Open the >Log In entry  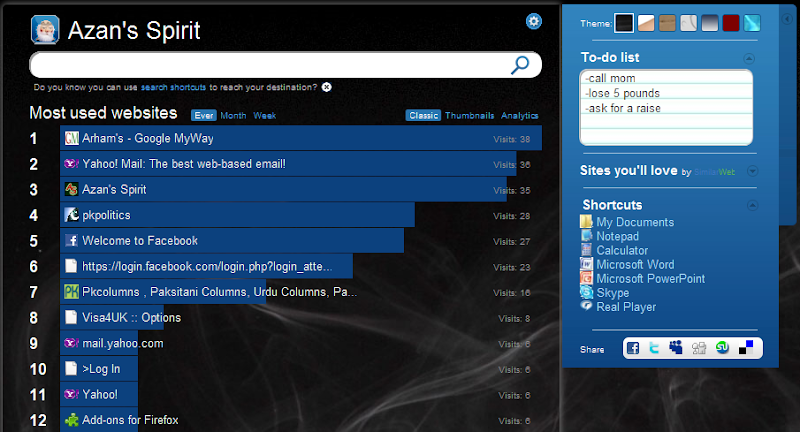pyautogui.click(x=99, y=369)
